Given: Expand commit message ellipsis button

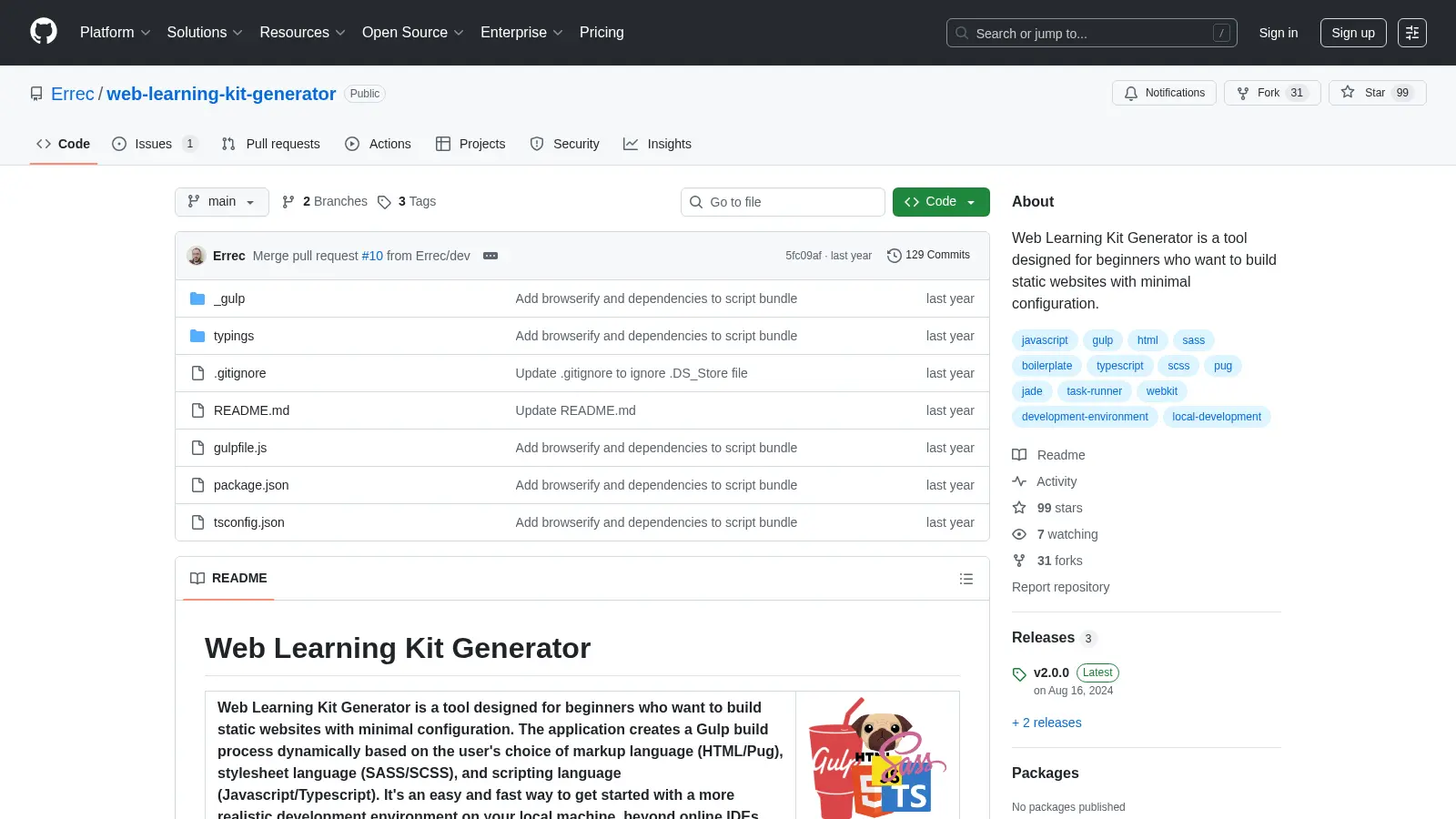Looking at the screenshot, I should pos(490,256).
